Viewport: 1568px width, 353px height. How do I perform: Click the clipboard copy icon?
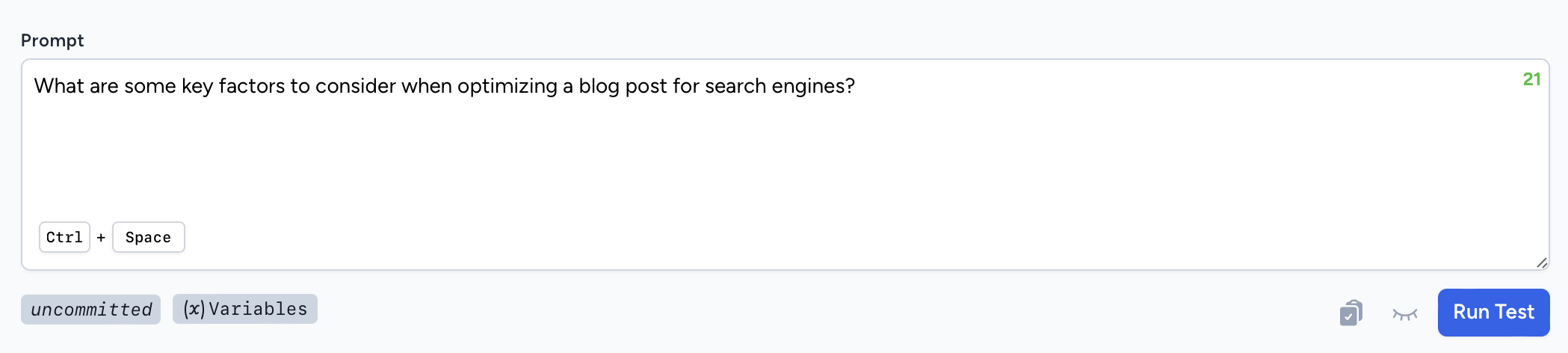pyautogui.click(x=1351, y=313)
